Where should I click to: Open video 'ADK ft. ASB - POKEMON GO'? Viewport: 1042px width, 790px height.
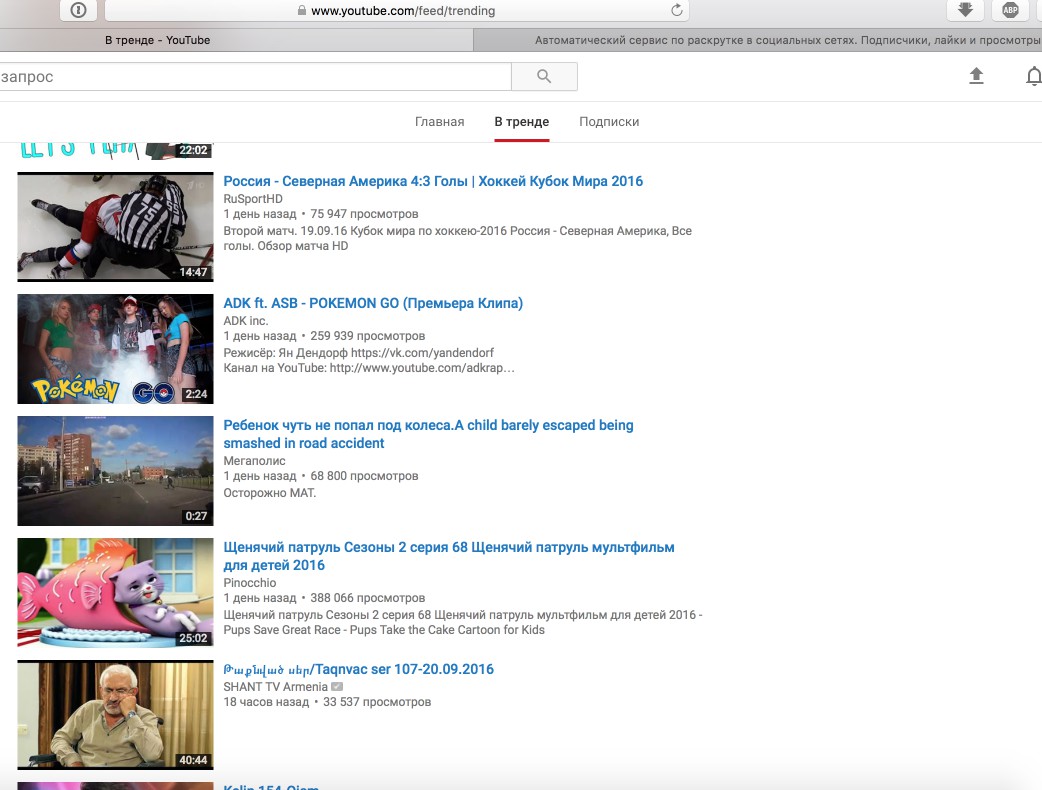373,303
